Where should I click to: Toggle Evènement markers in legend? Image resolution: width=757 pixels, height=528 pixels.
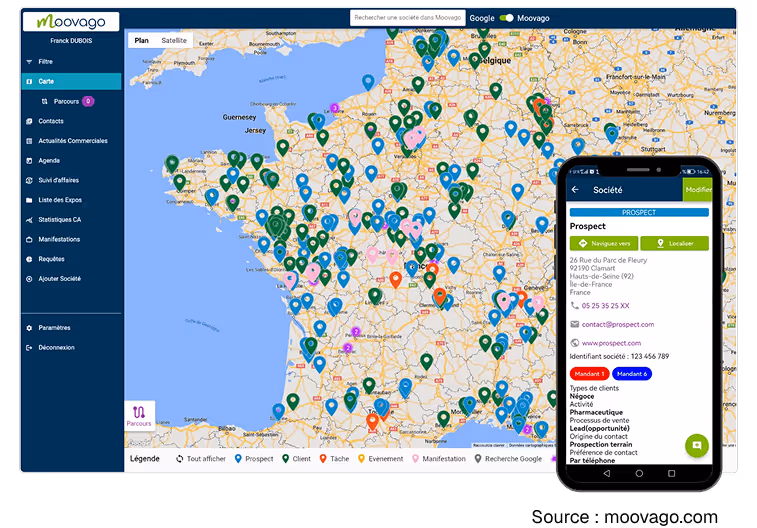pyautogui.click(x=380, y=459)
